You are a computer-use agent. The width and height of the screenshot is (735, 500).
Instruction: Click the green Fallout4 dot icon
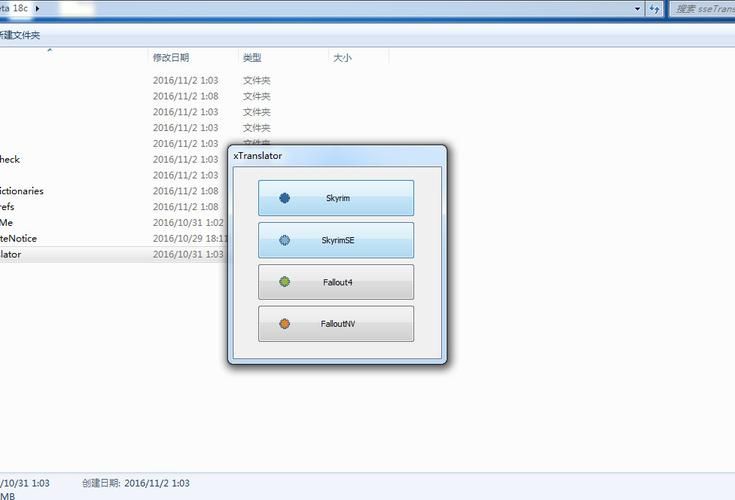[x=285, y=282]
